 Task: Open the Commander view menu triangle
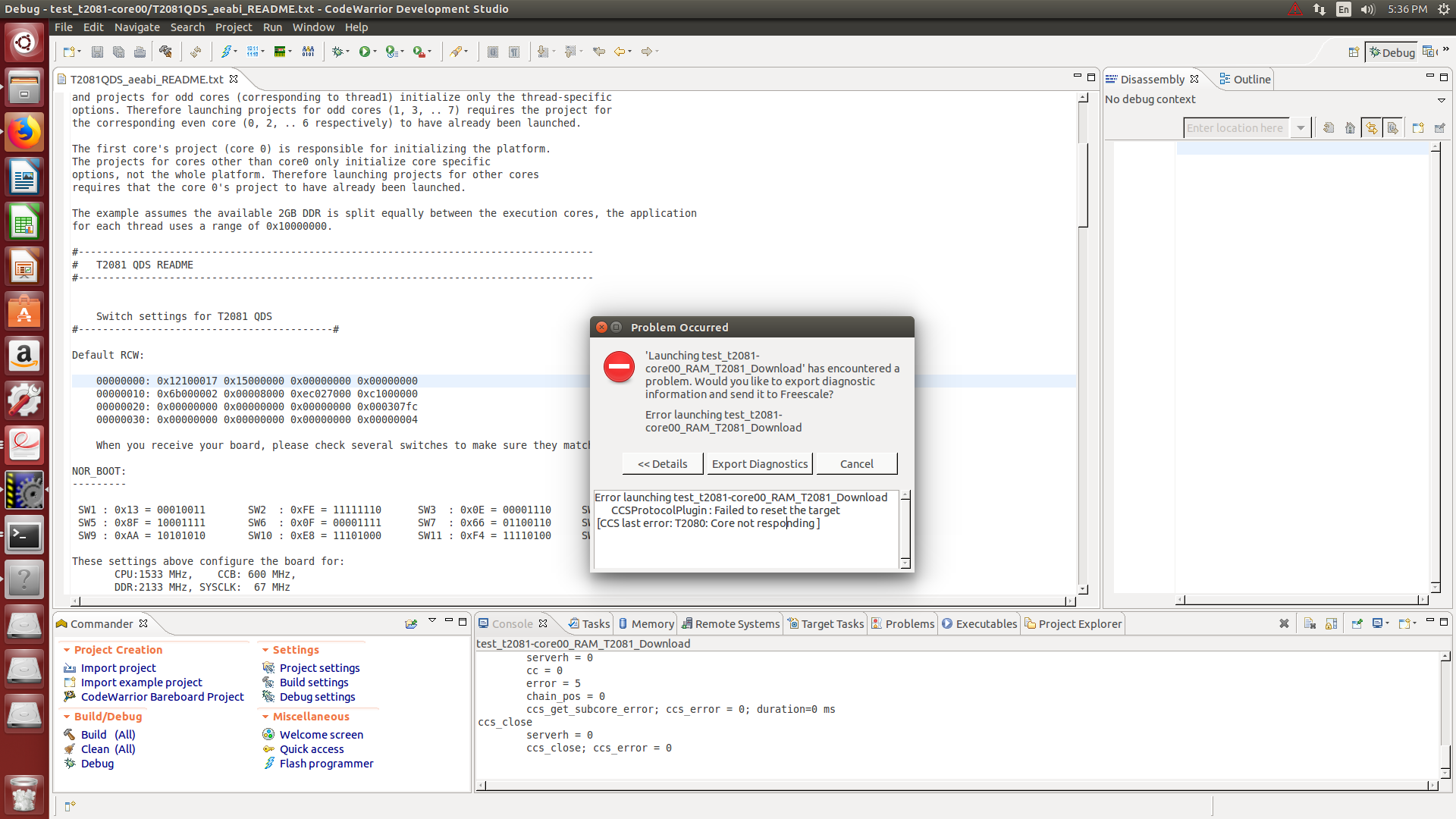pos(432,620)
